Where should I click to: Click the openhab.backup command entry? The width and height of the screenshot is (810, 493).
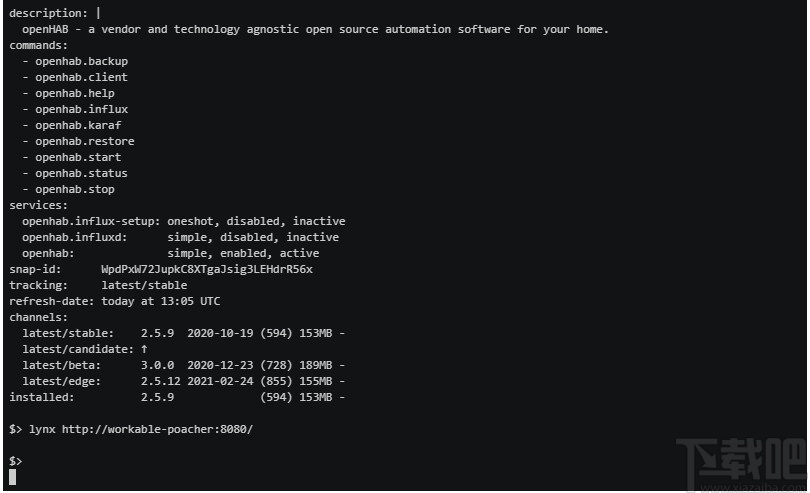point(81,61)
